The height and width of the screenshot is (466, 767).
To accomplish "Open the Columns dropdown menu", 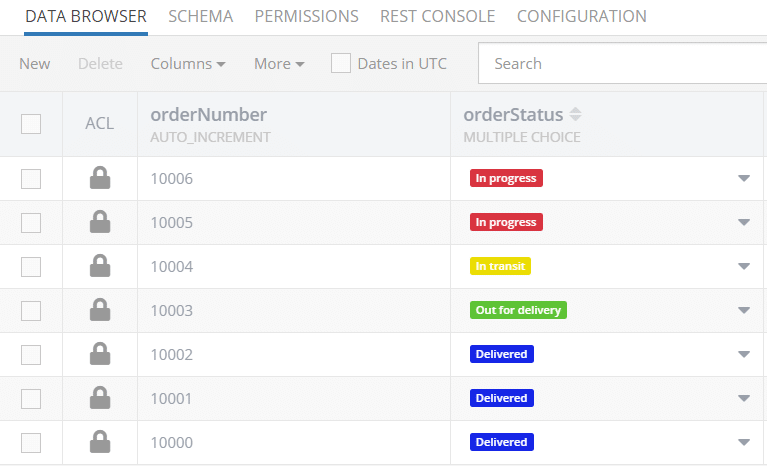I will pos(188,64).
